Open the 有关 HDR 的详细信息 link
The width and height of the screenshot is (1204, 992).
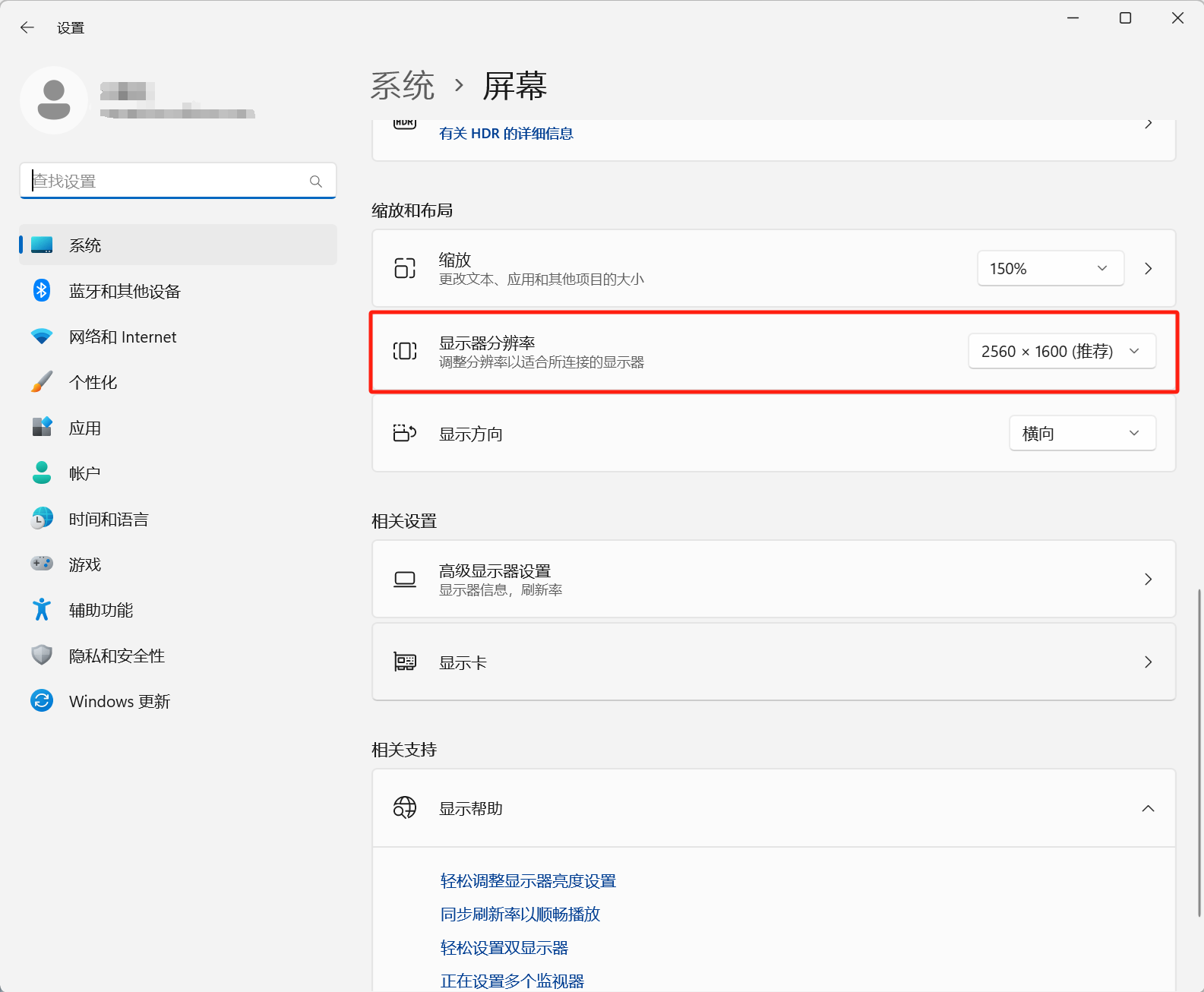(x=506, y=134)
